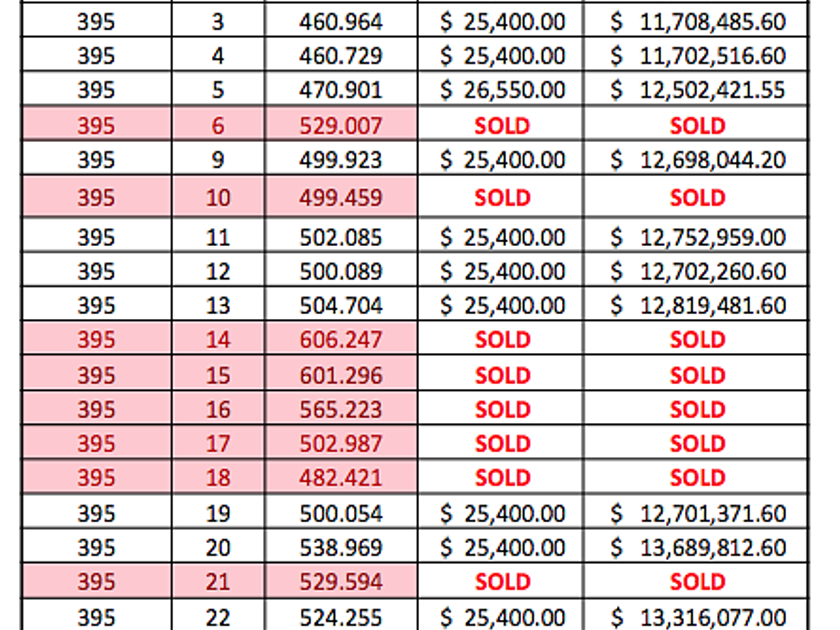Click the total $12,701,371.60 cell

pos(698,514)
